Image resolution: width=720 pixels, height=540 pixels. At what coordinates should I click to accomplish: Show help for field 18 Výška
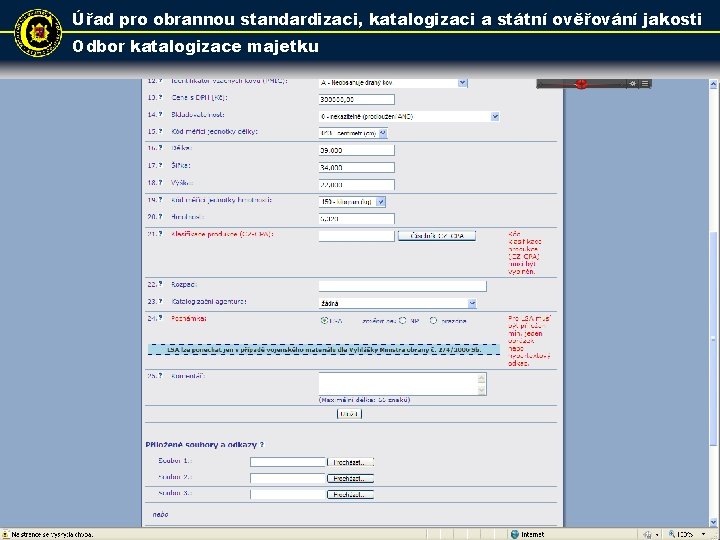tap(161, 182)
